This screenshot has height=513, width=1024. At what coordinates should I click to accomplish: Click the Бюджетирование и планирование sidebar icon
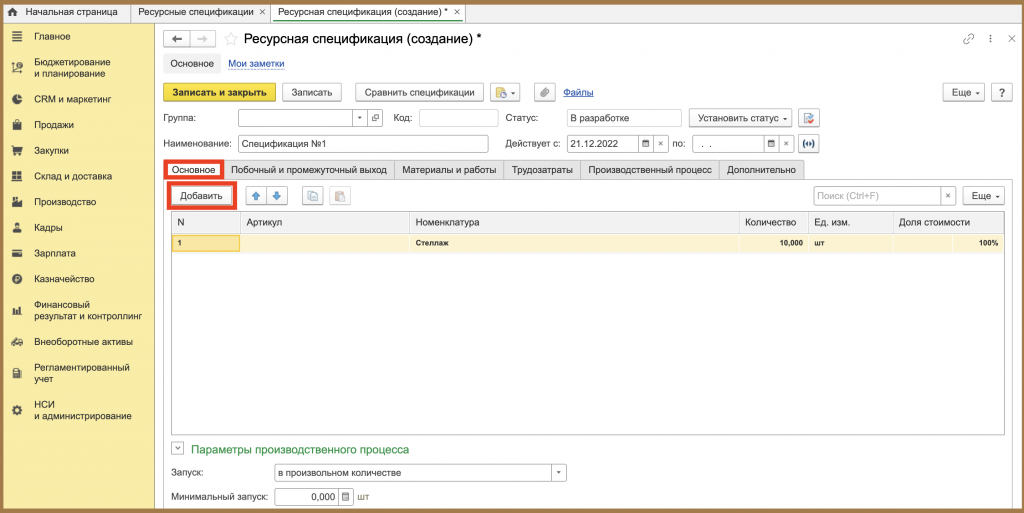tap(18, 68)
